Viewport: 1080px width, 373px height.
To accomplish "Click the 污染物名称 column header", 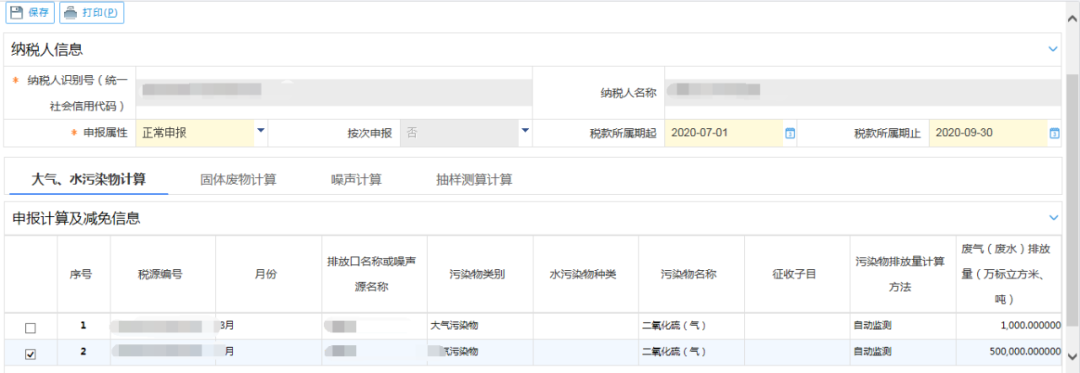I will coord(692,274).
